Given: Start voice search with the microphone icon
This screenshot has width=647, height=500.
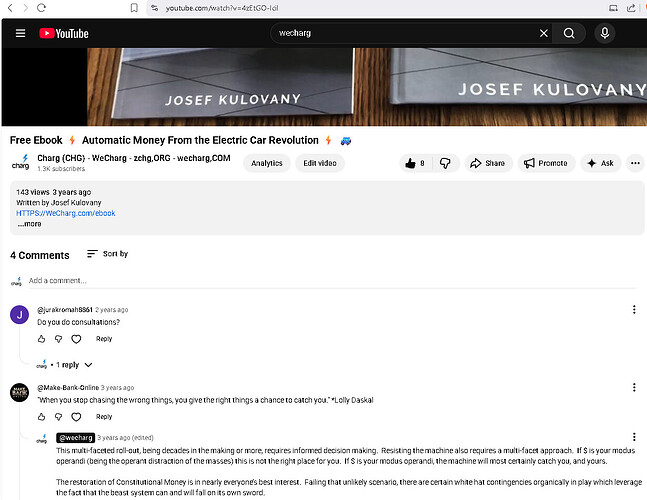Looking at the screenshot, I should pos(604,33).
